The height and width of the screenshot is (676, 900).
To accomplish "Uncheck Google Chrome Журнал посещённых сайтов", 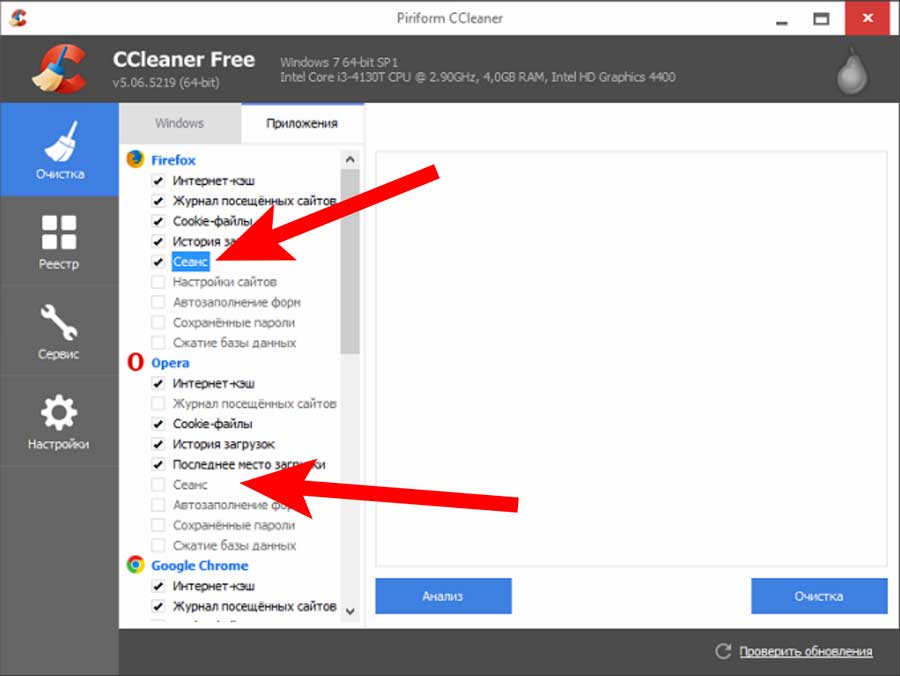I will coord(158,606).
